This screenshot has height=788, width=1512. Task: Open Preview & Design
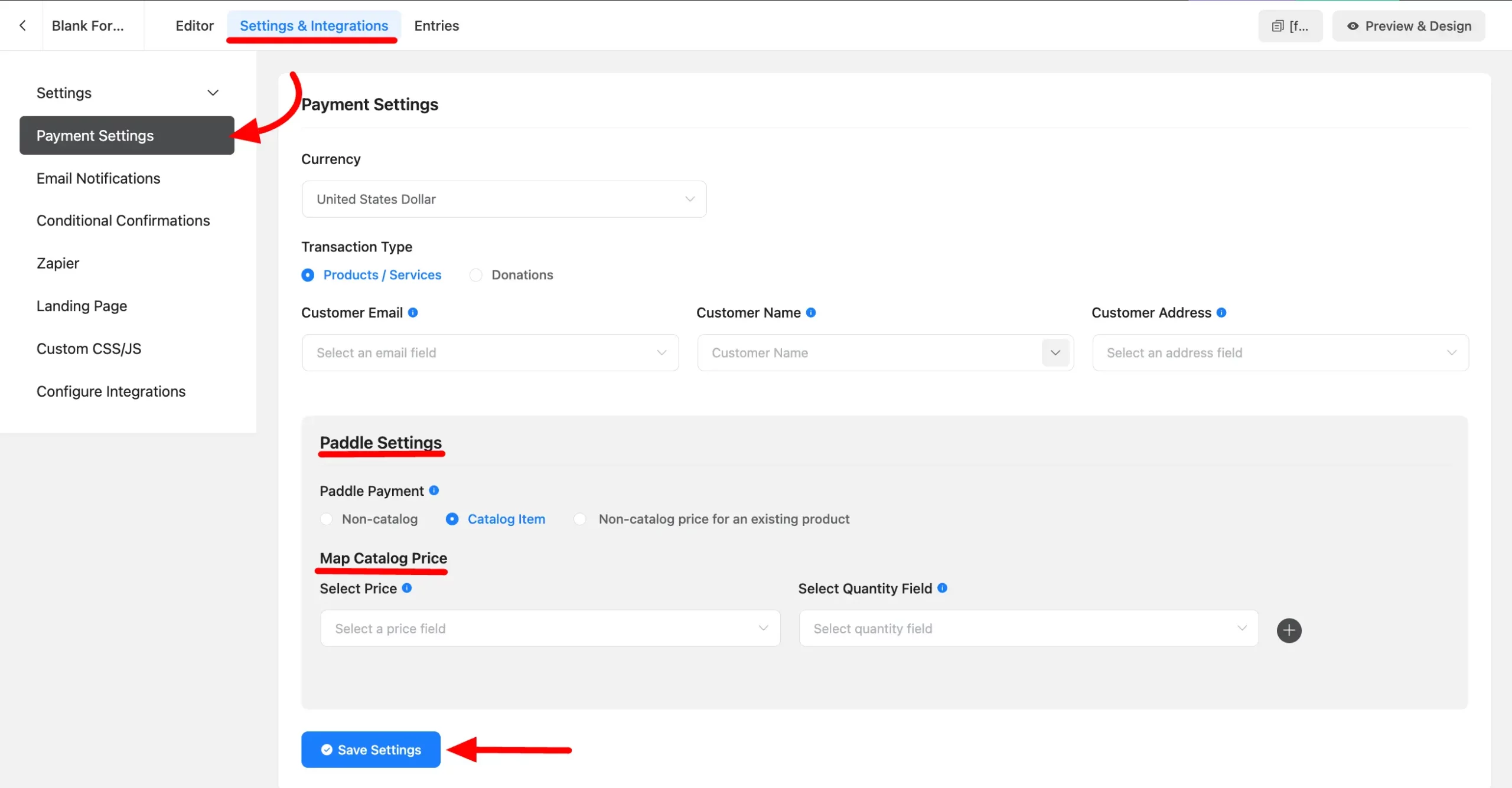tap(1409, 26)
